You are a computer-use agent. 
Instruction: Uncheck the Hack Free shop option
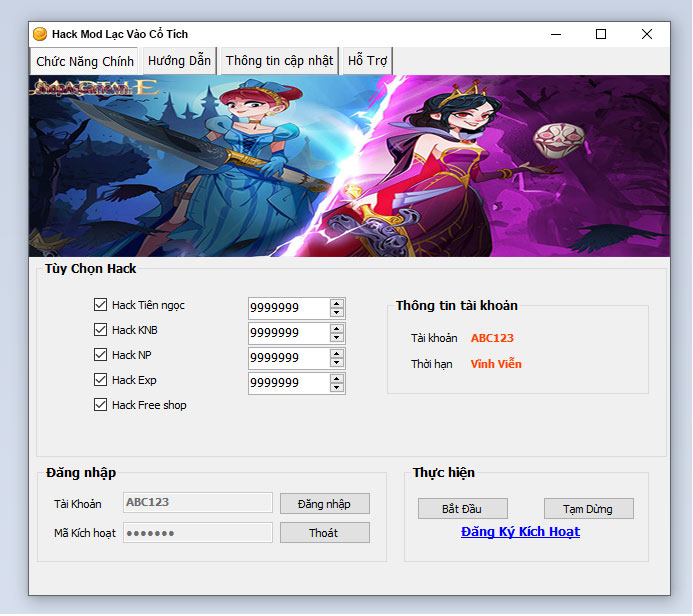100,405
